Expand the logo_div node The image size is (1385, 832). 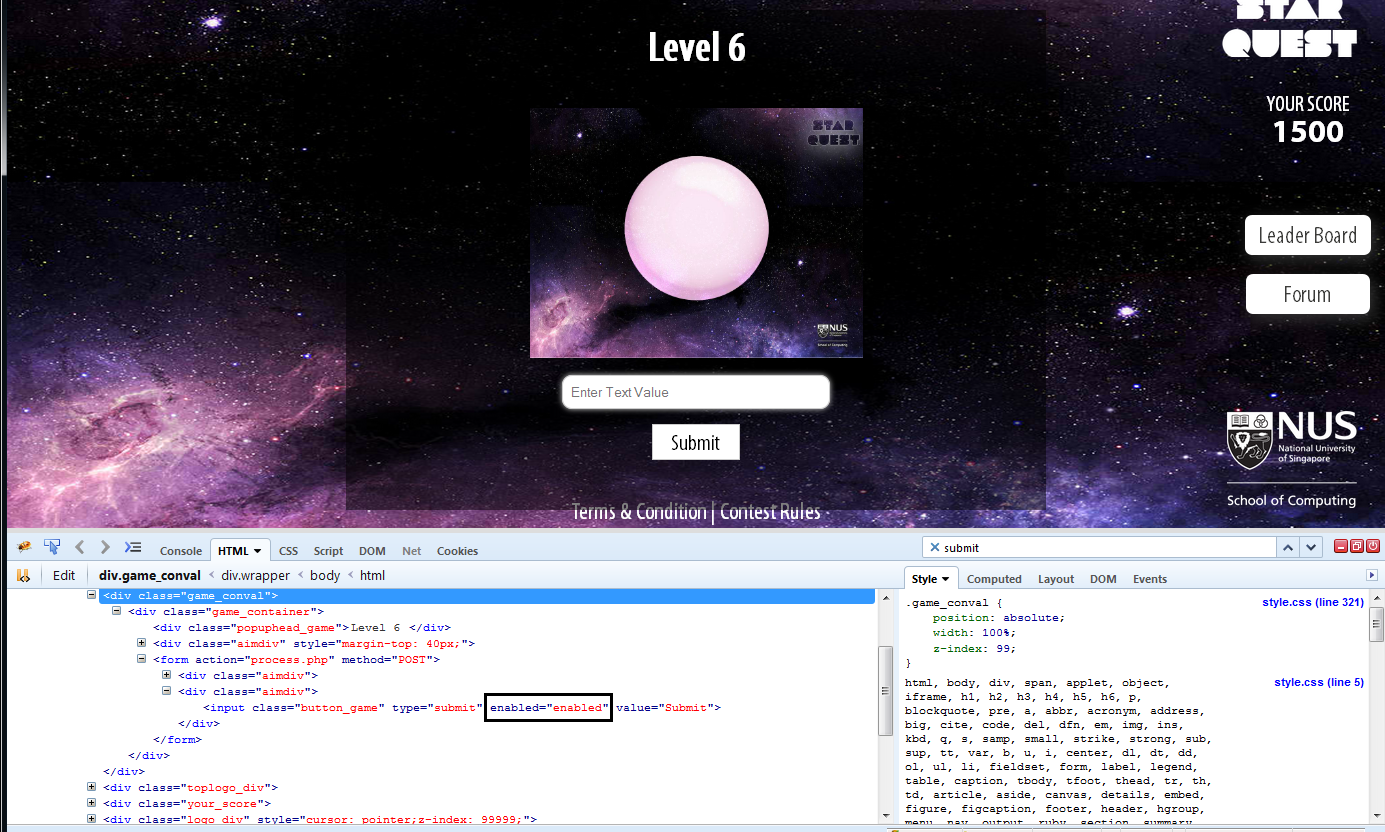pos(92,819)
